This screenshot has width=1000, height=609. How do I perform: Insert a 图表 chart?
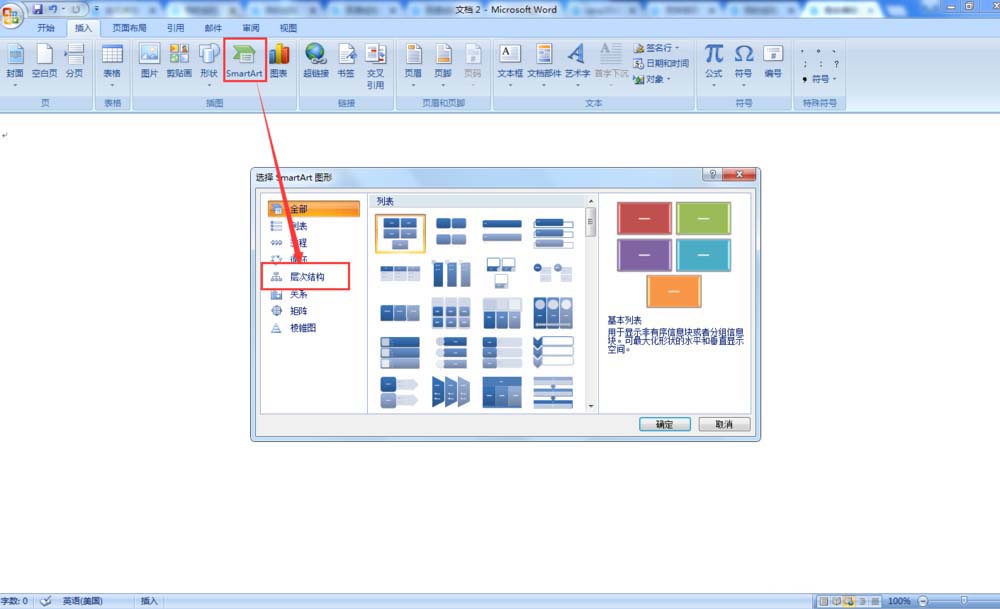(279, 62)
